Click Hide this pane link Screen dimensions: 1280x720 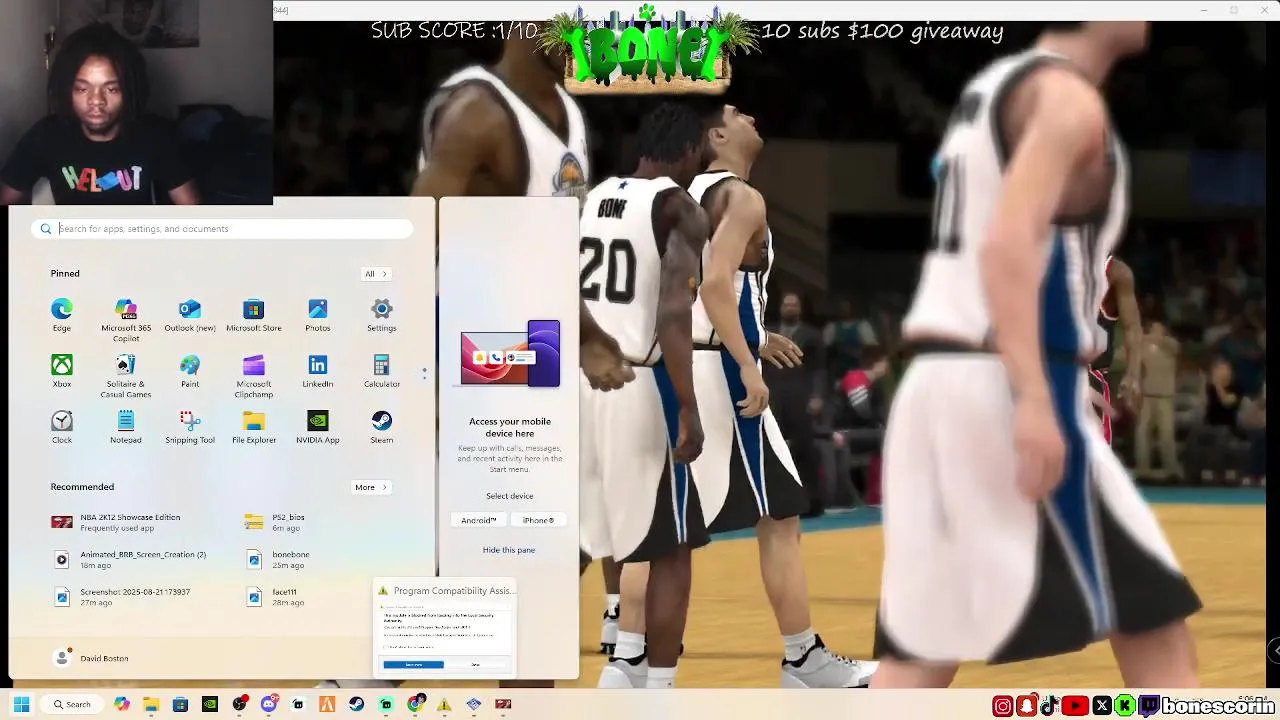509,550
